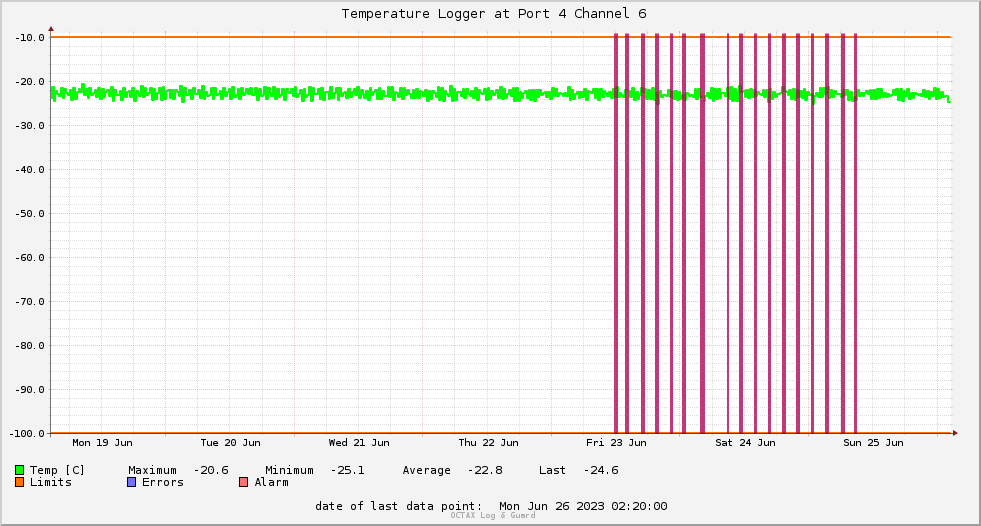The image size is (981, 526).
Task: Click the chart title 'Temperature Logger at Port 4 Channel 6'
Action: coord(494,14)
